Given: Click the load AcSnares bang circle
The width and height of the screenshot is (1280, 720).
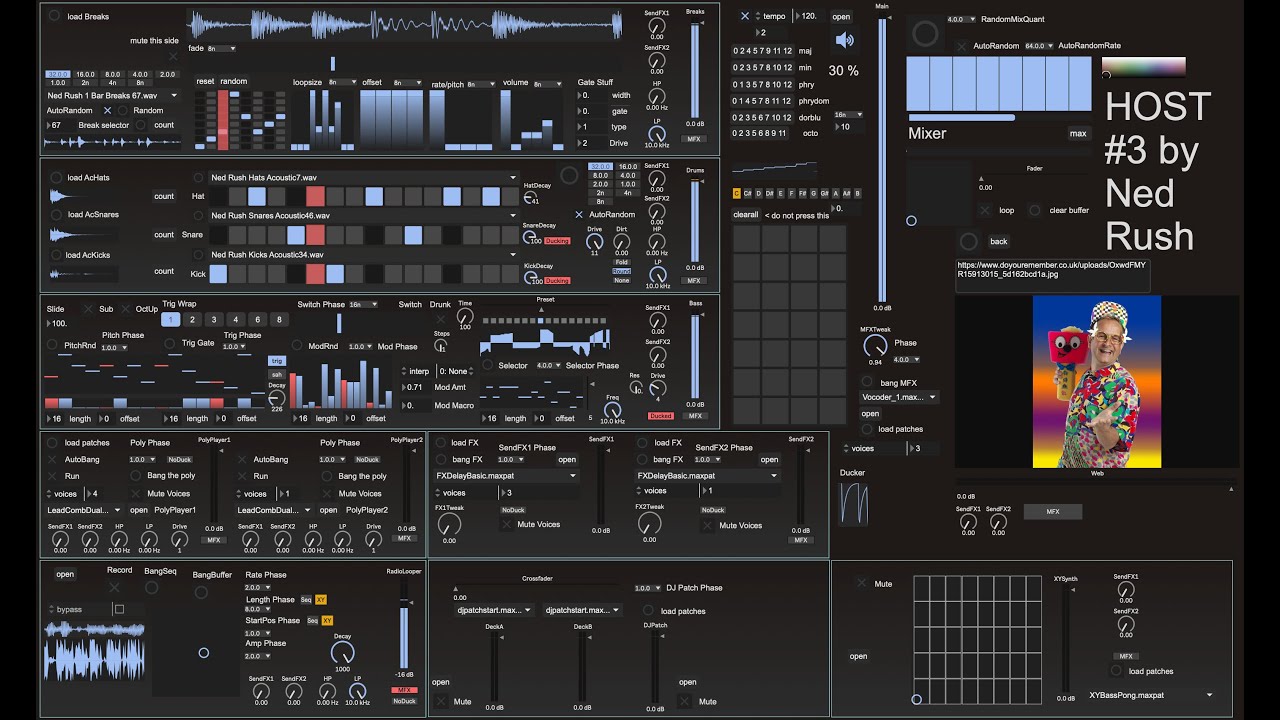Looking at the screenshot, I should pyautogui.click(x=56, y=214).
